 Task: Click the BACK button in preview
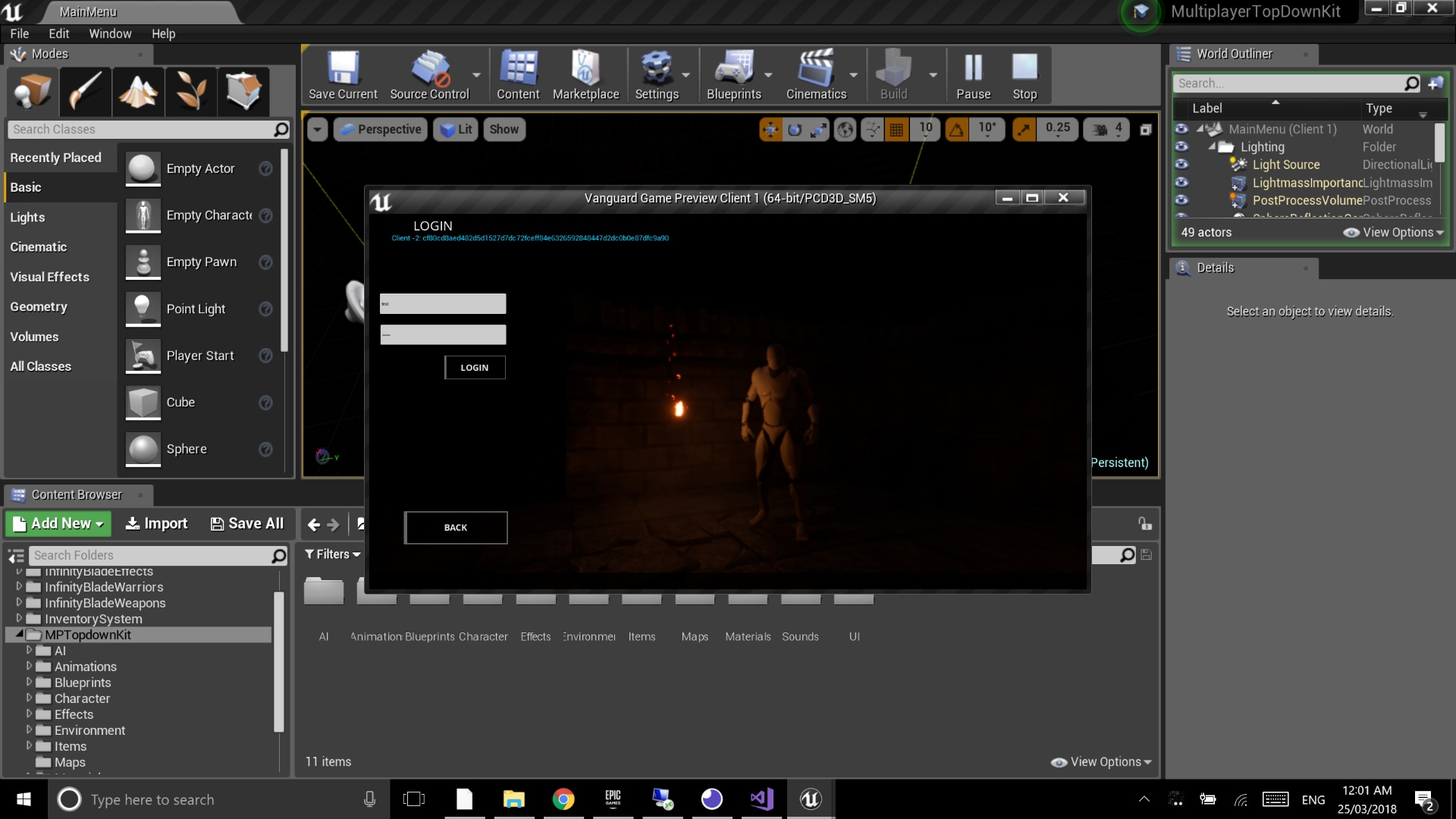(456, 528)
